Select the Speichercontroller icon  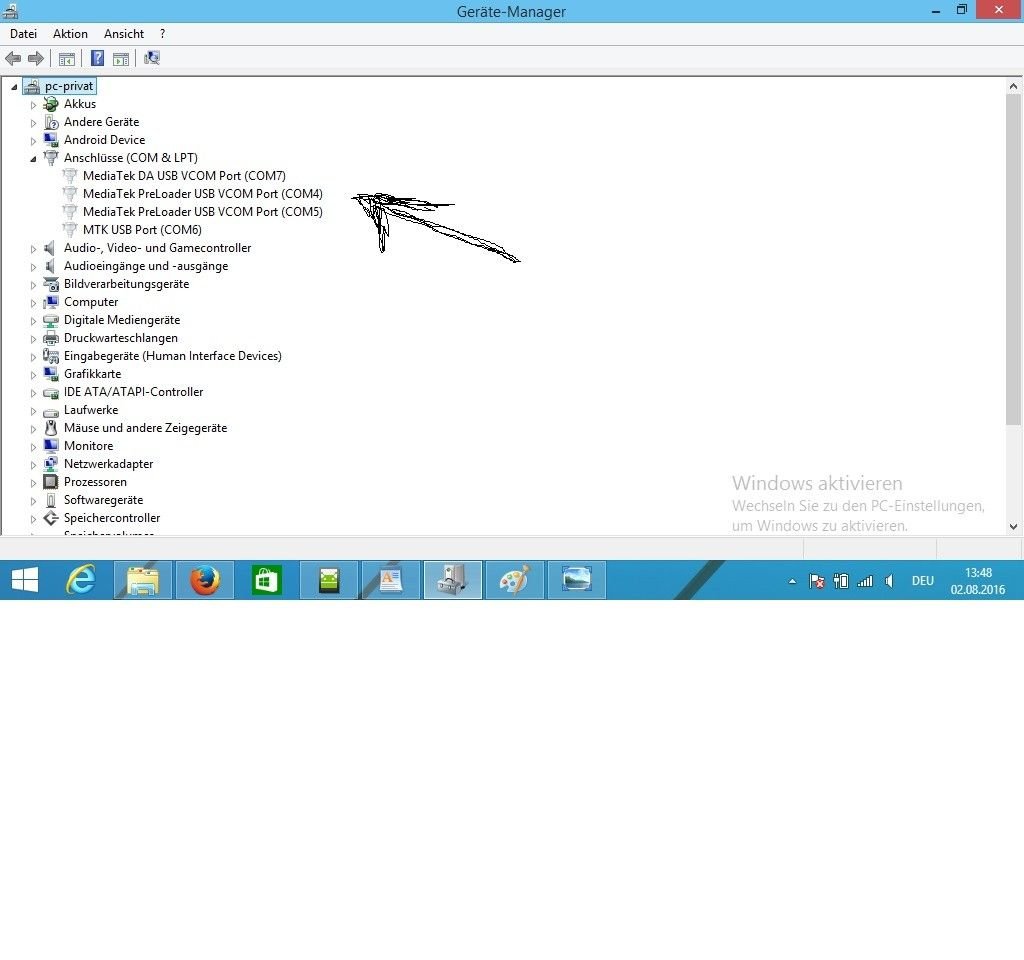click(x=51, y=518)
